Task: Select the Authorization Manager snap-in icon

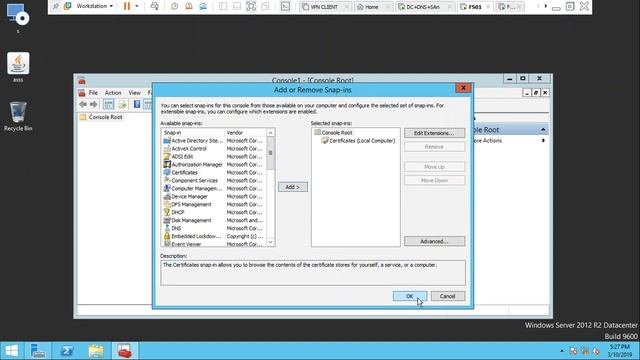Action: (x=167, y=164)
